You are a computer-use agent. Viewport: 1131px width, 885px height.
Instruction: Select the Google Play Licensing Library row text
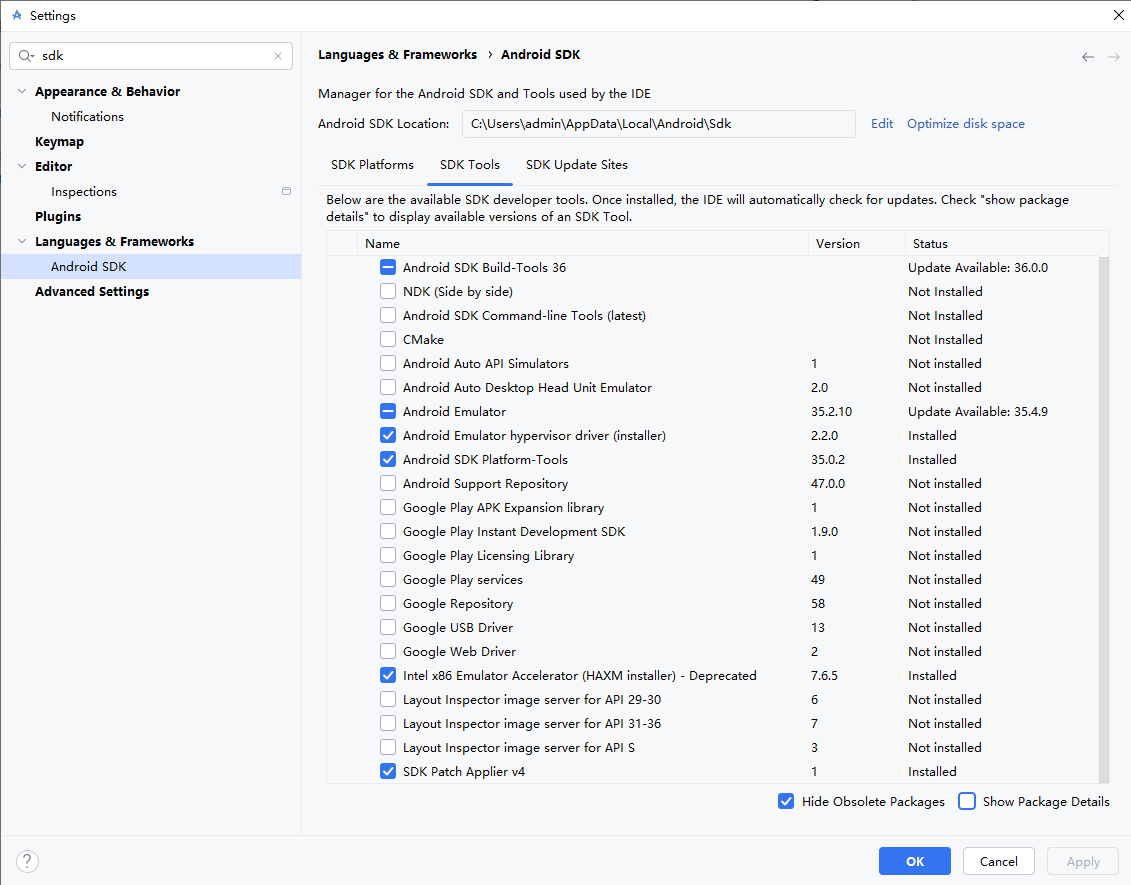(488, 555)
